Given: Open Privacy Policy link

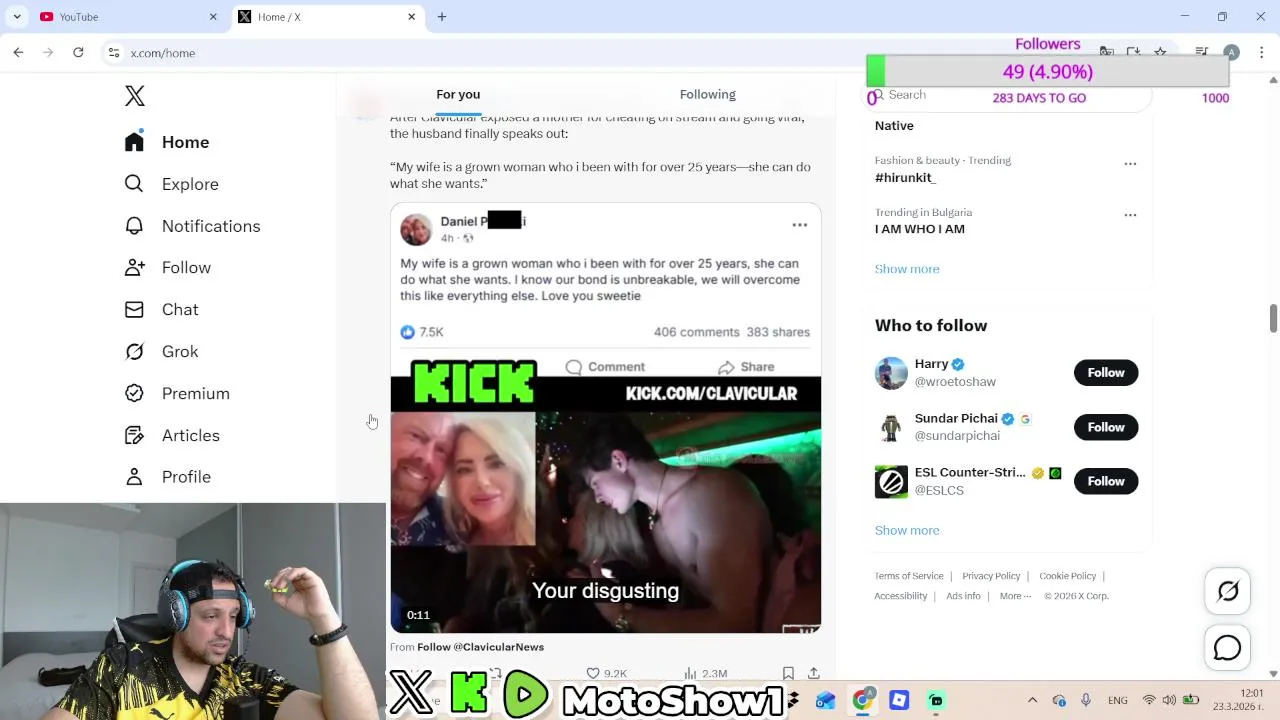Looking at the screenshot, I should (x=991, y=576).
